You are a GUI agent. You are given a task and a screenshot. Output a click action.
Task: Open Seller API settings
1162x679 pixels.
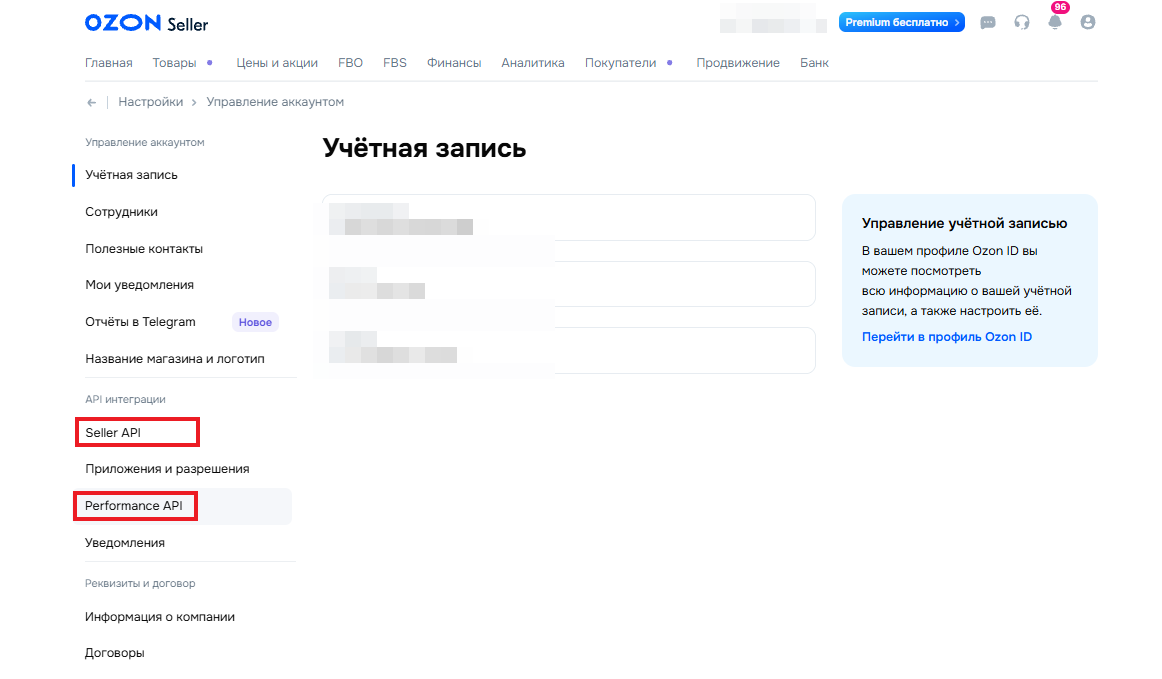[x=113, y=433]
